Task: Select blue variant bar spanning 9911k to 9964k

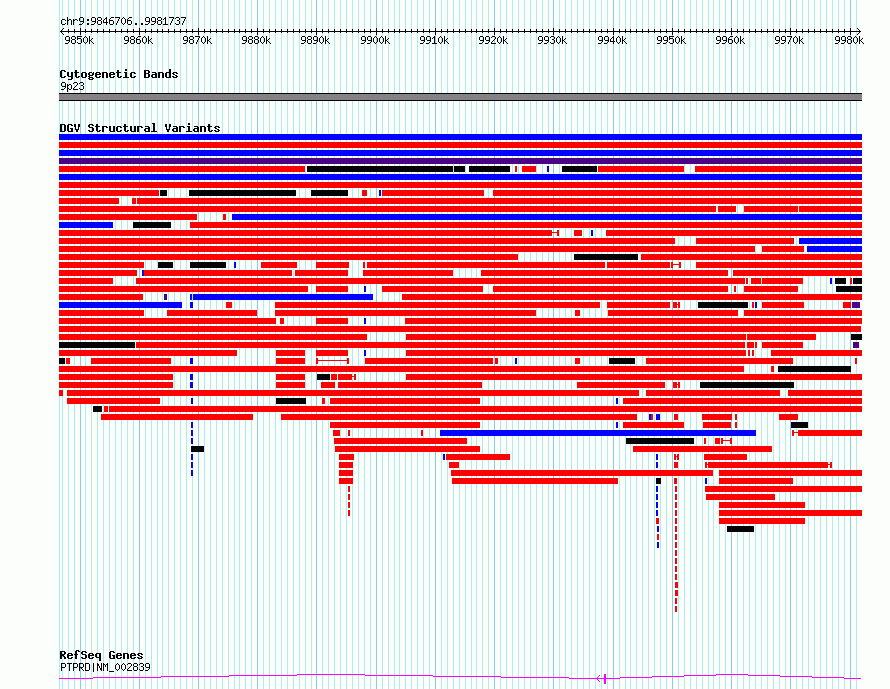Action: (598, 433)
